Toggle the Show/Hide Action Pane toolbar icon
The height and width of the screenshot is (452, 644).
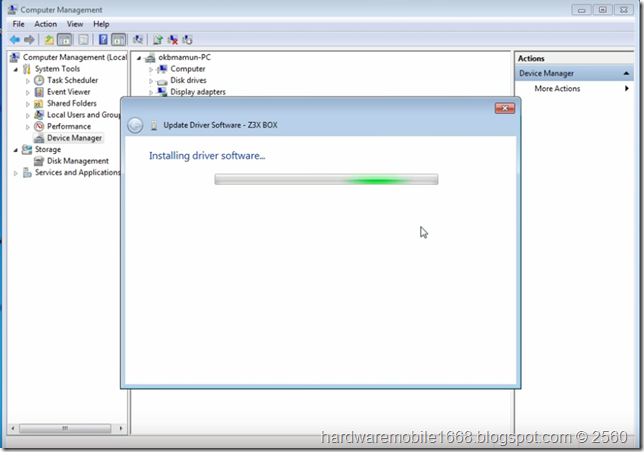coord(118,40)
